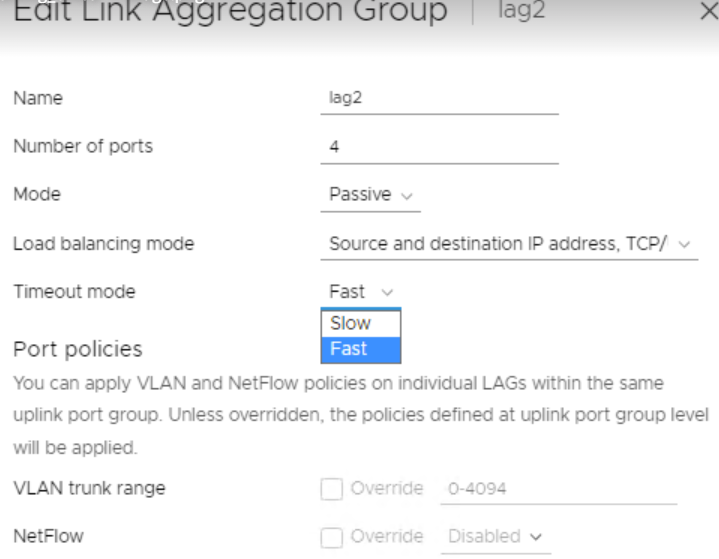Open the Load balancing mode dropdown
The image size is (719, 559).
[509, 244]
